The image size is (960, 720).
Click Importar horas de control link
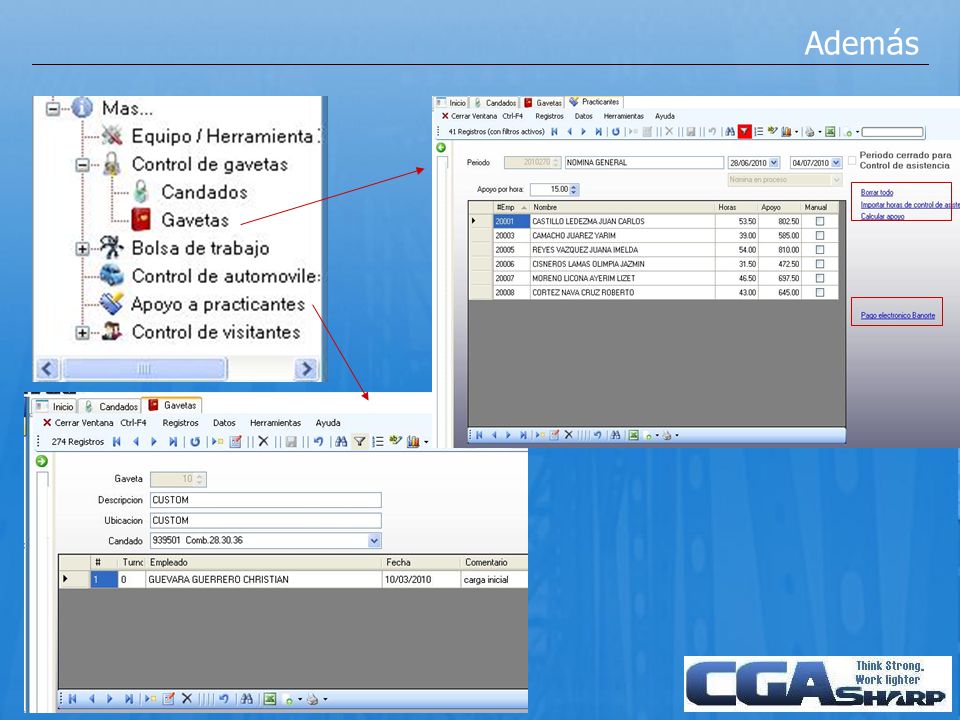click(x=910, y=204)
